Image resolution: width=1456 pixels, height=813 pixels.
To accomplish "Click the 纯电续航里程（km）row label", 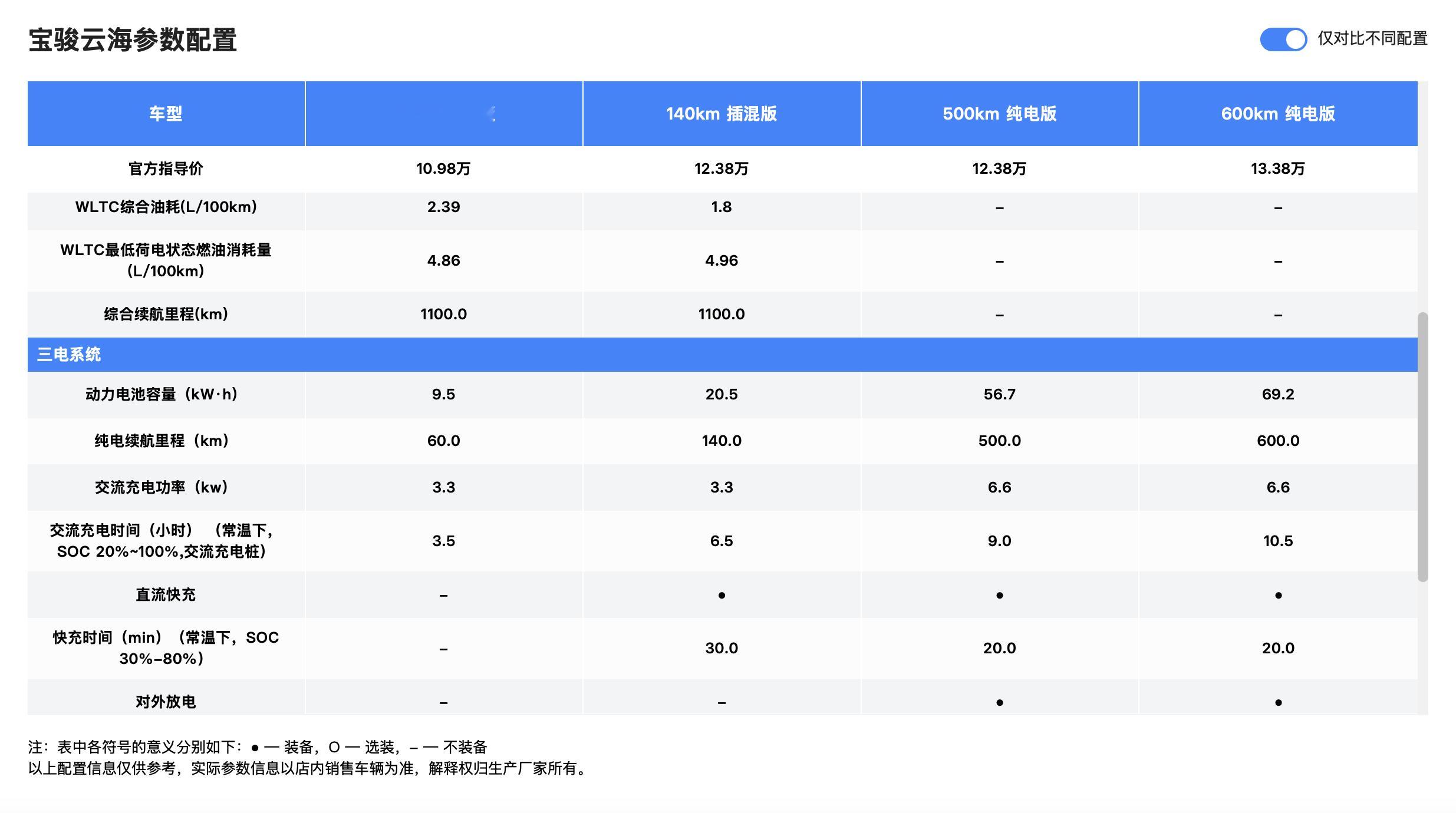I will click(x=162, y=441).
